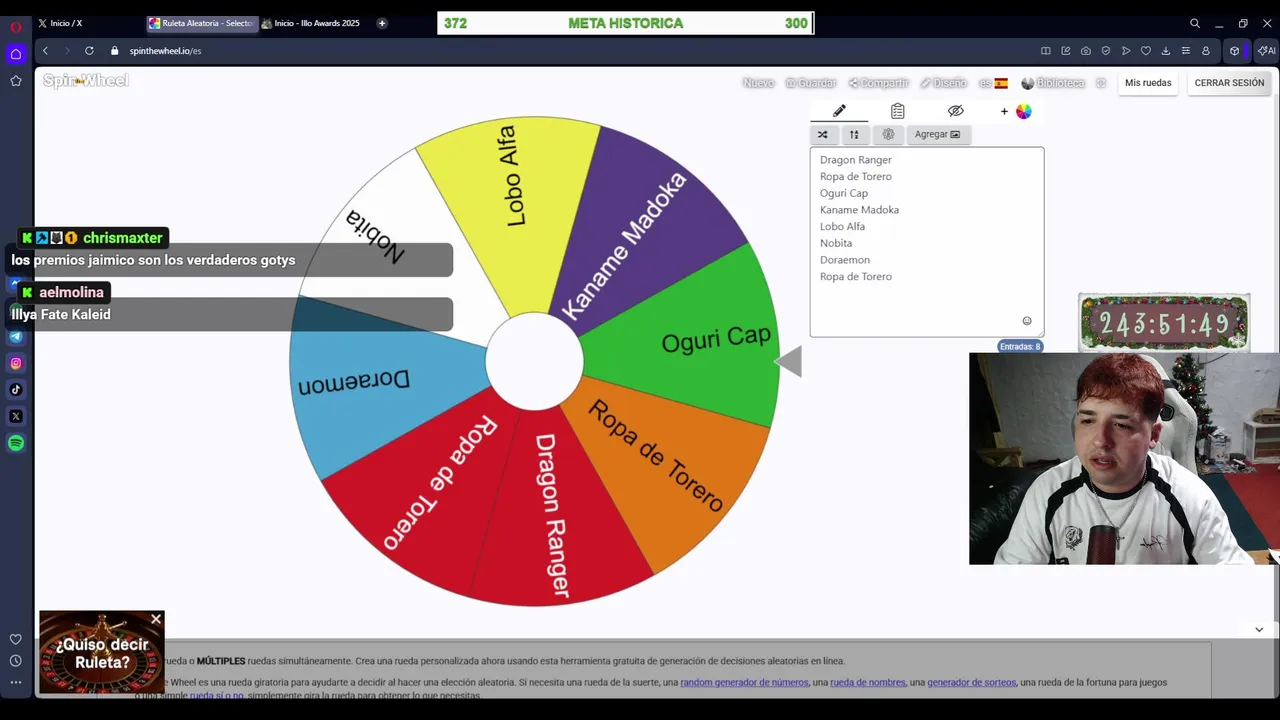The image size is (1280, 720).
Task: Switch to the clipboard results tab
Action: click(897, 111)
